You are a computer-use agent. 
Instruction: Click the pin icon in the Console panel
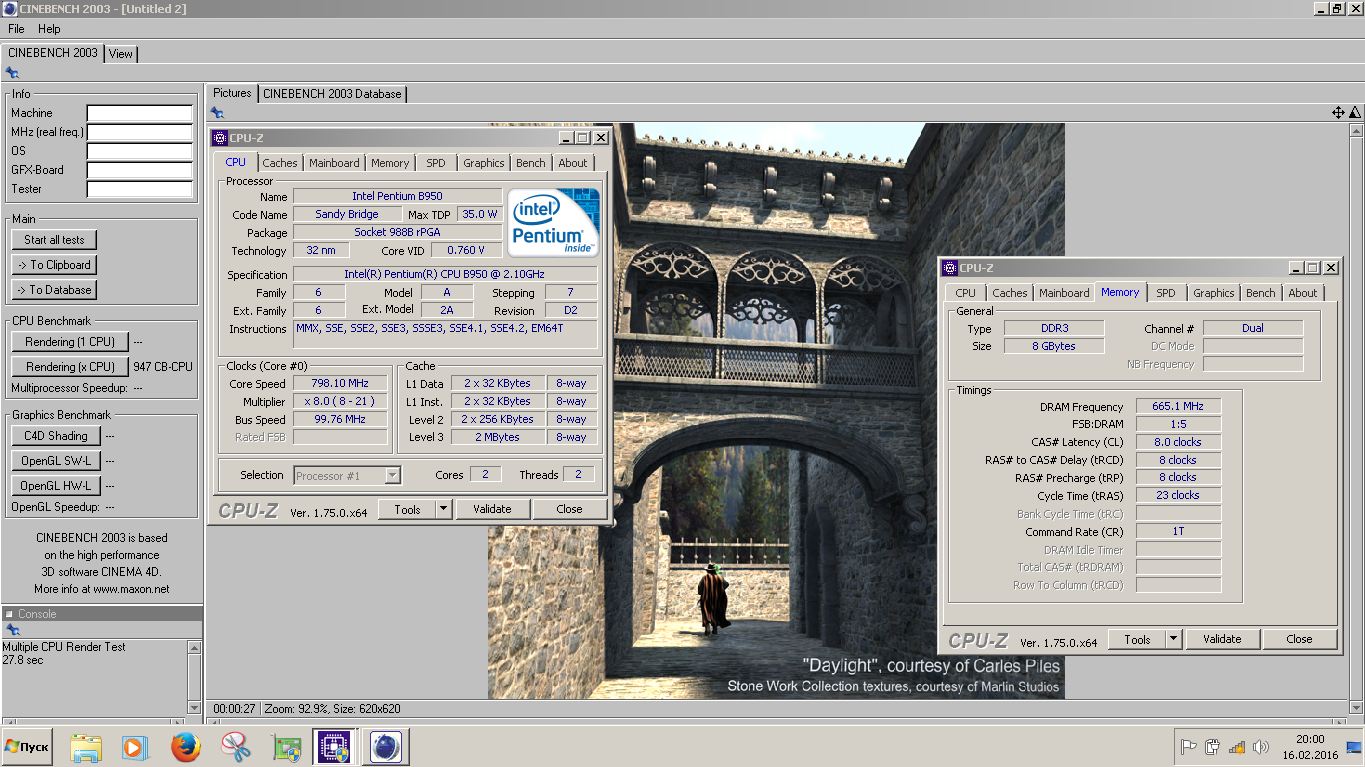(x=12, y=630)
